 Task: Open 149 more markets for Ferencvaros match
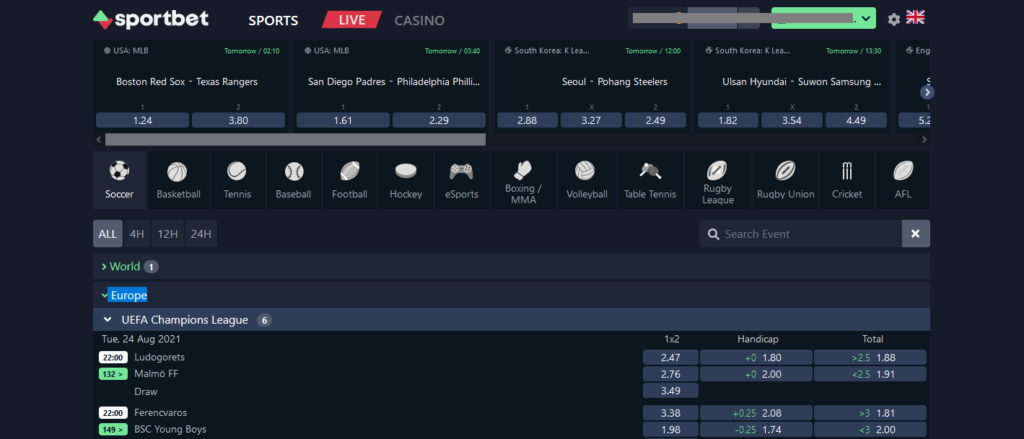point(113,430)
